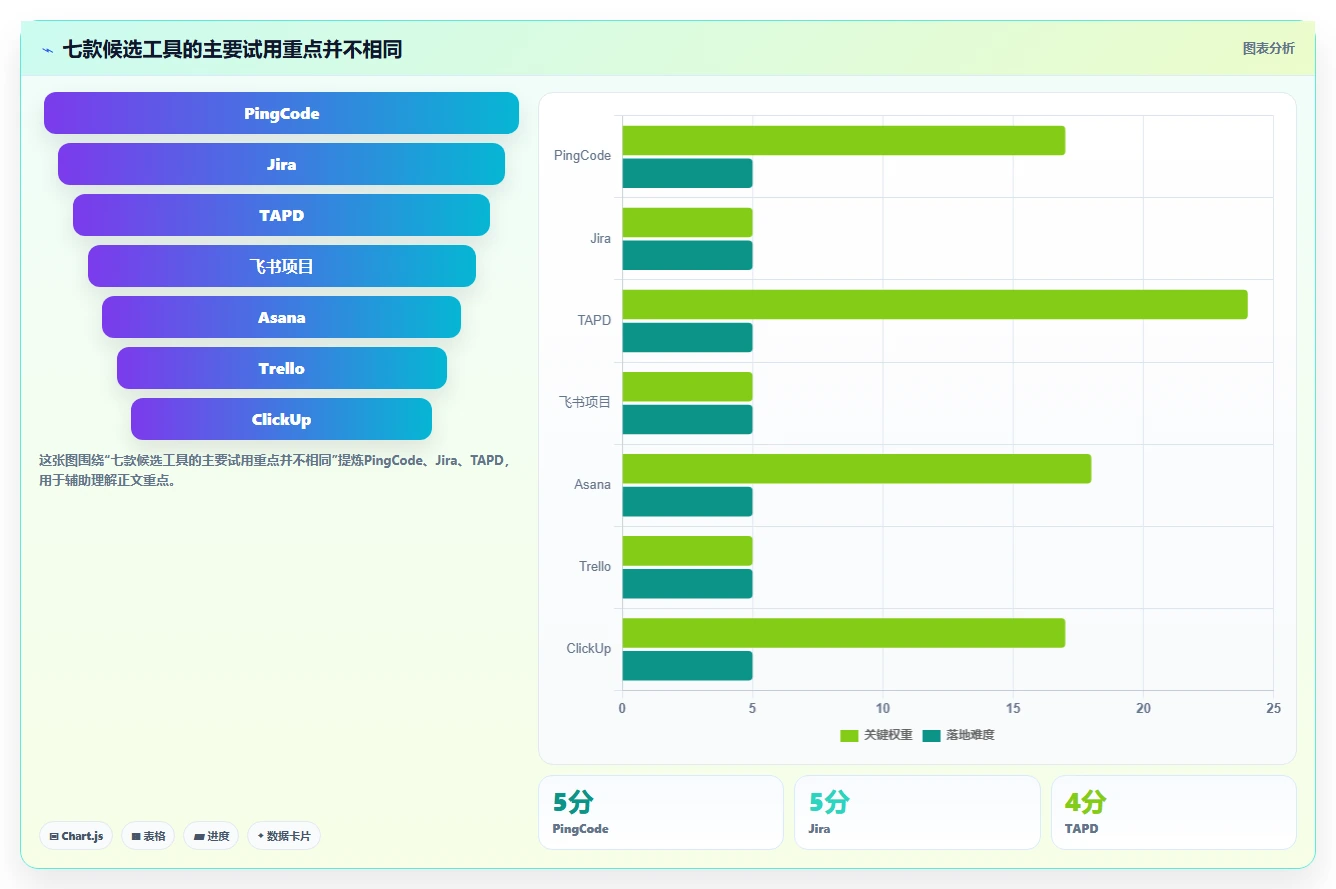Click the teal 落地难度 legend swatch
Viewport: 1336px width, 889px height.
click(931, 735)
